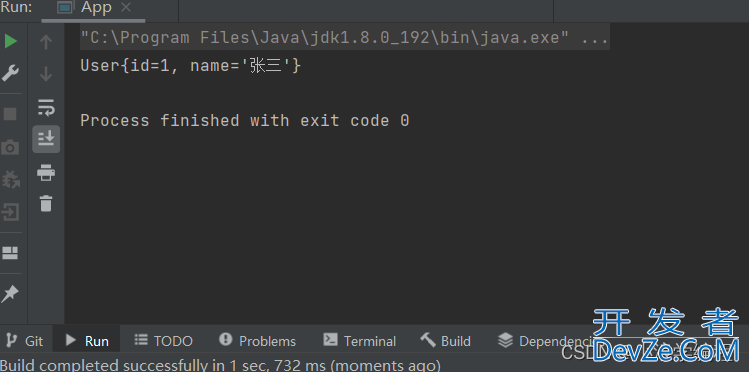Print the console output
Screen dimensions: 749x372
pos(46,172)
